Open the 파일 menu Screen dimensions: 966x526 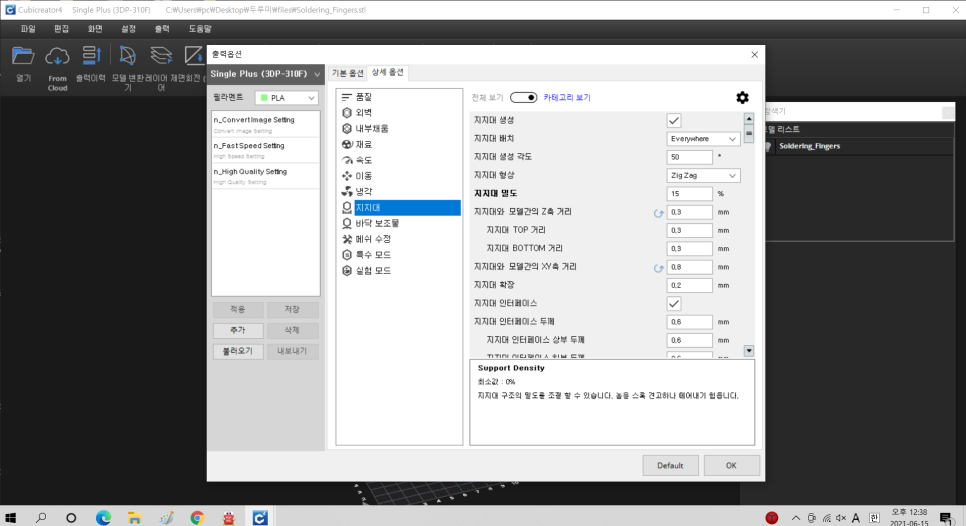click(x=28, y=29)
